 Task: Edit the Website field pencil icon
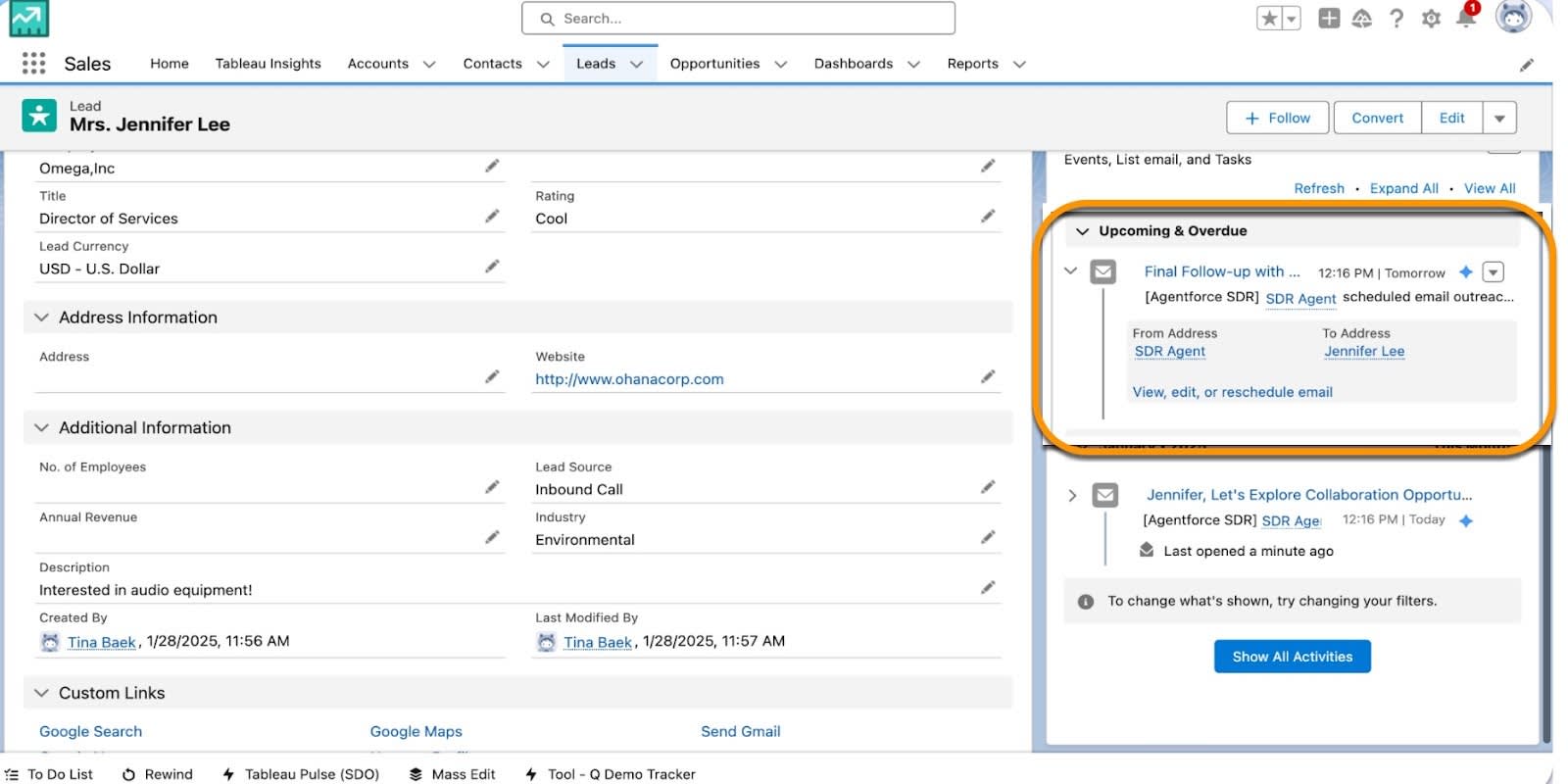click(988, 376)
